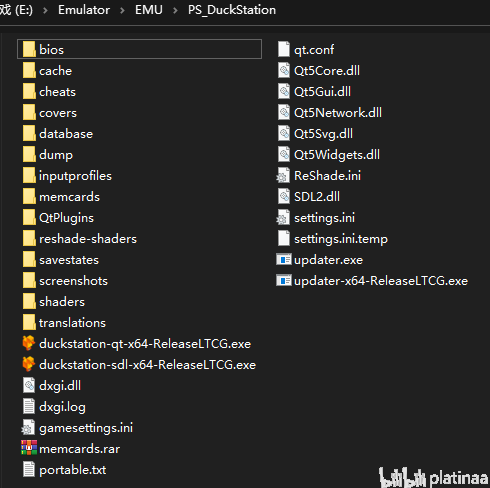Viewport: 490px width, 488px height.
Task: Select the file name Qt5Svg.dll
Action: (323, 134)
